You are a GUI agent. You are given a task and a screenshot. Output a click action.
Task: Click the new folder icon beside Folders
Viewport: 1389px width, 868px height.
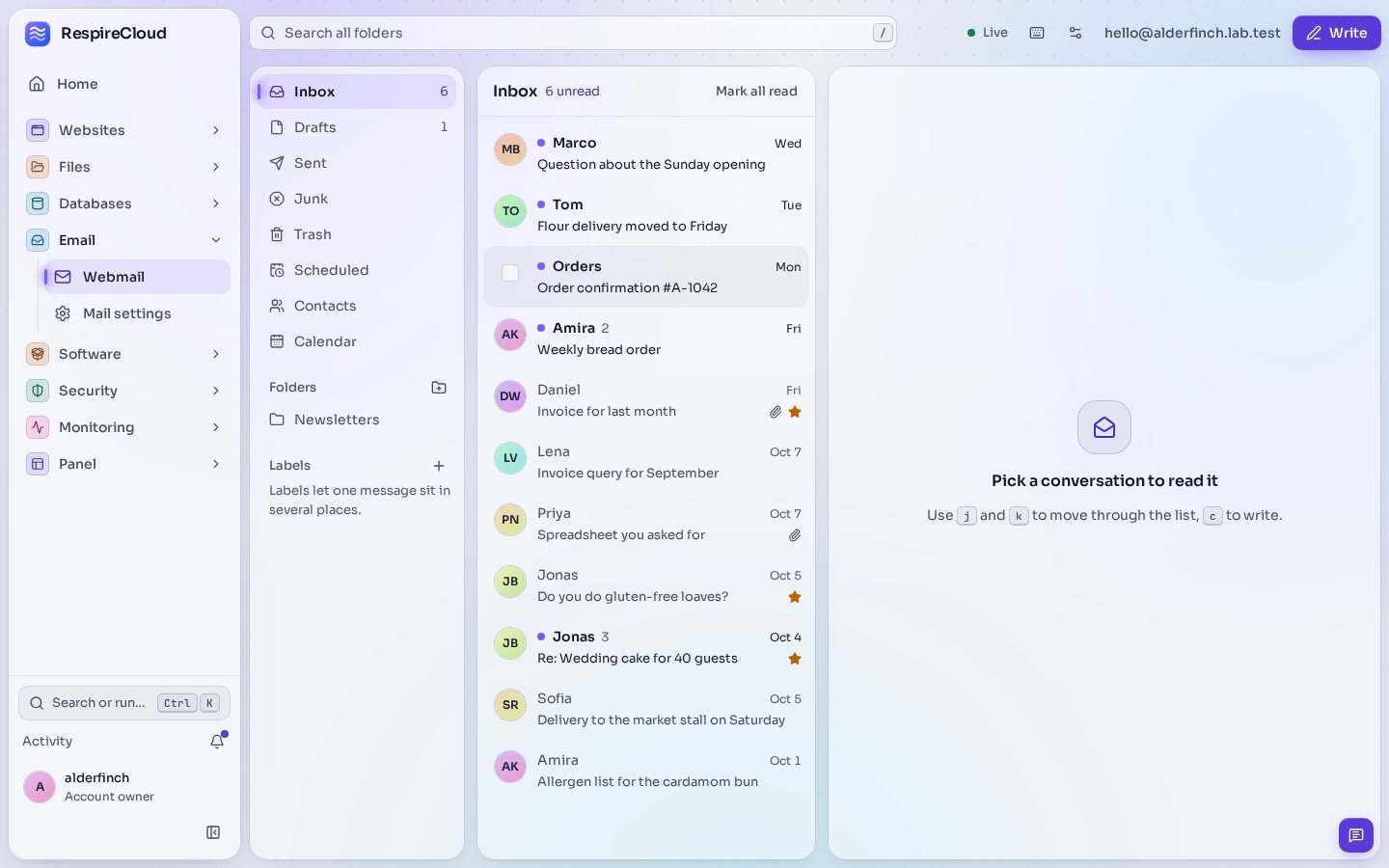[439, 388]
